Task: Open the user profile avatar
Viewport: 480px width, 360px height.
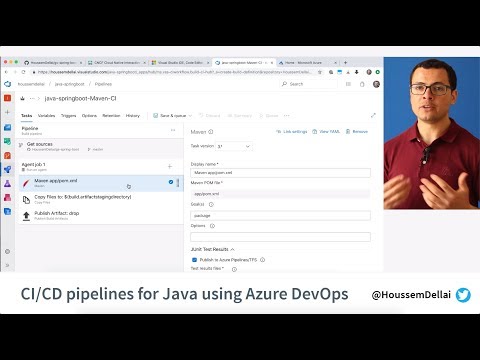Action: pos(376,84)
